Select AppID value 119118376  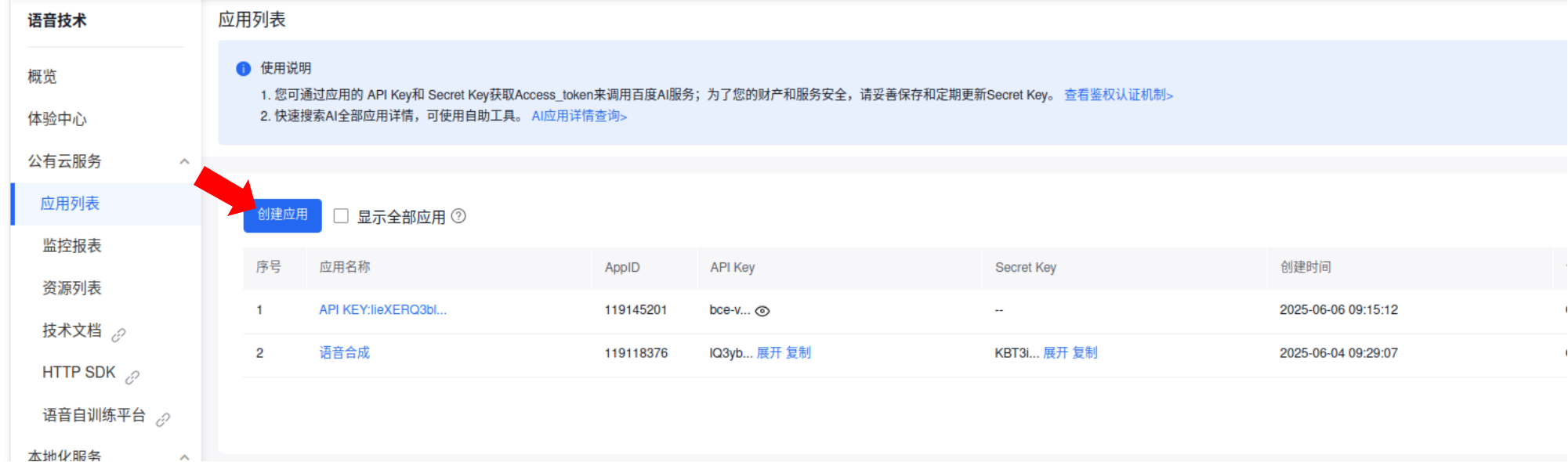636,353
